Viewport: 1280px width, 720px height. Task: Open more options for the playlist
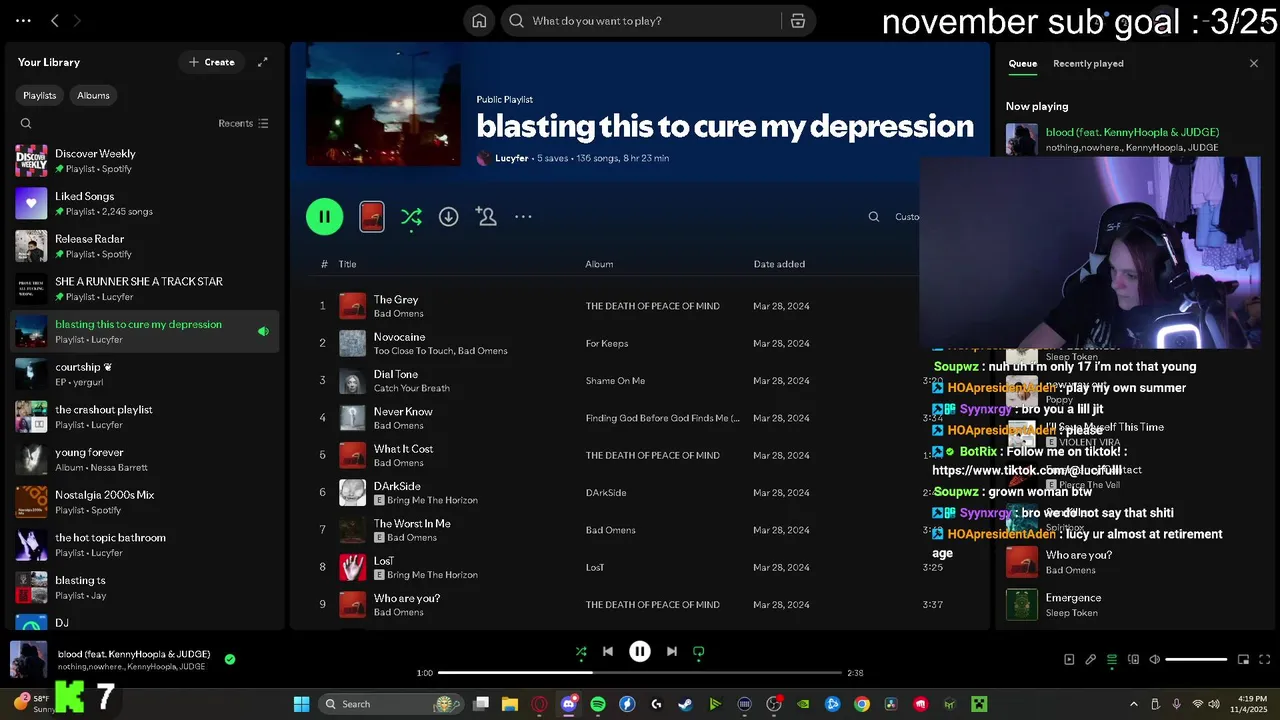[523, 216]
